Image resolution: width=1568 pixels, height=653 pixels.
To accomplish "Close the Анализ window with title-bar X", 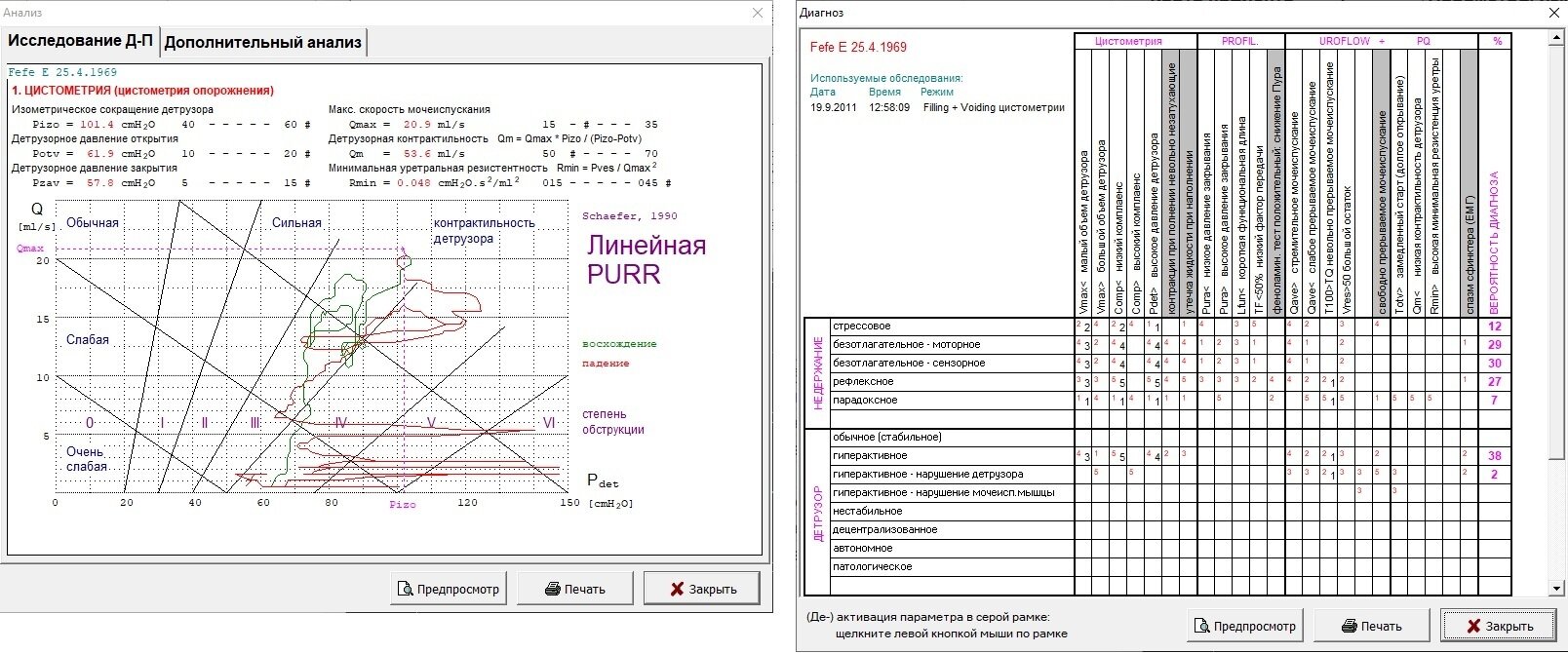I will 758,13.
